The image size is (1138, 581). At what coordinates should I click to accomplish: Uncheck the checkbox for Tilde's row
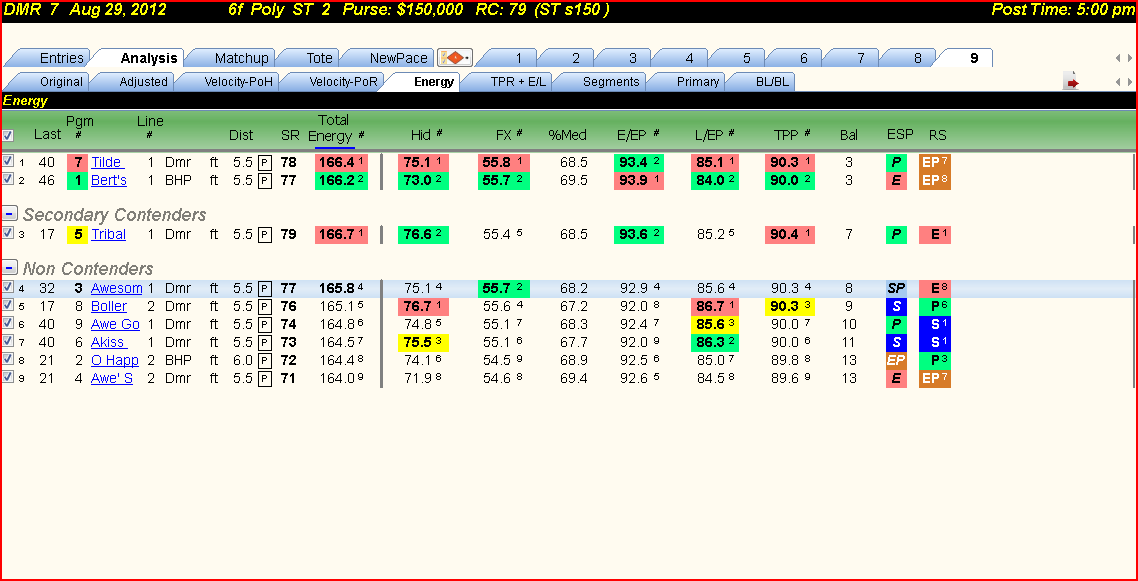[x=8, y=160]
